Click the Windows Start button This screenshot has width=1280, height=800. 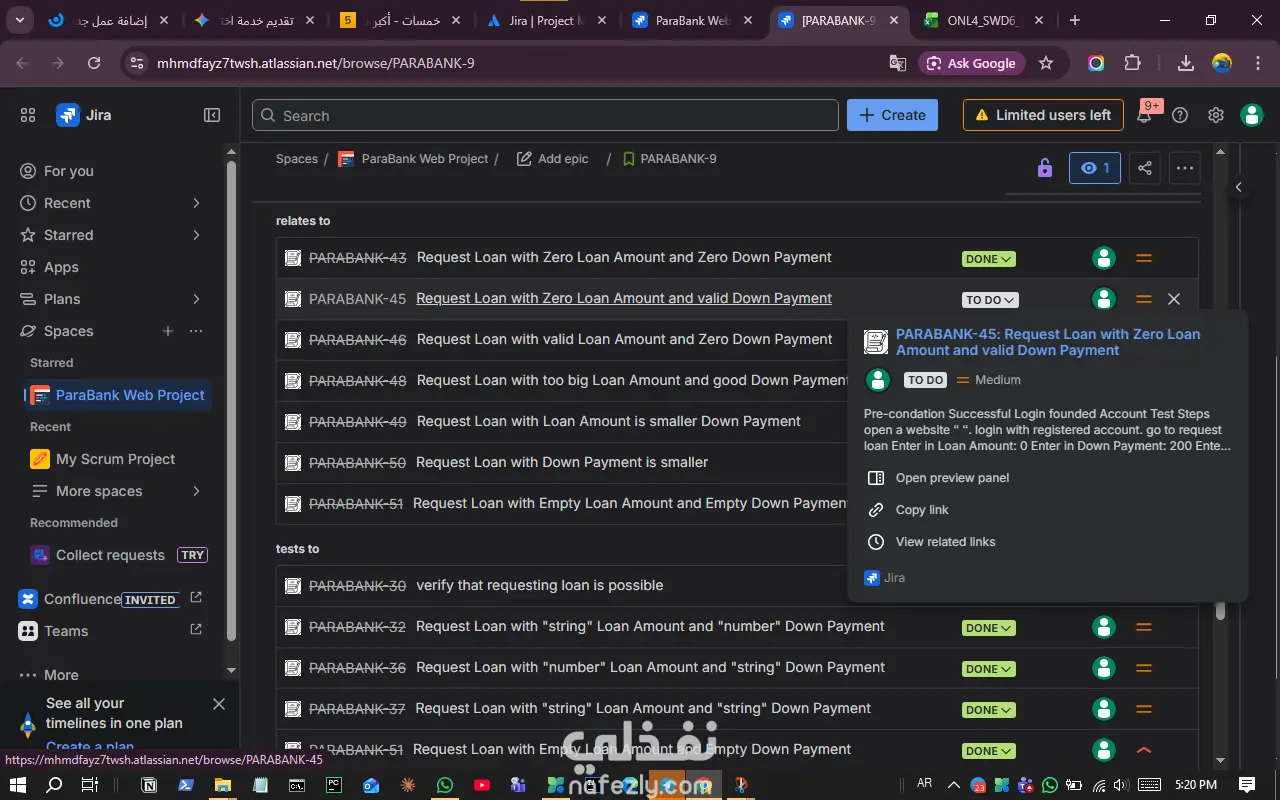point(19,785)
